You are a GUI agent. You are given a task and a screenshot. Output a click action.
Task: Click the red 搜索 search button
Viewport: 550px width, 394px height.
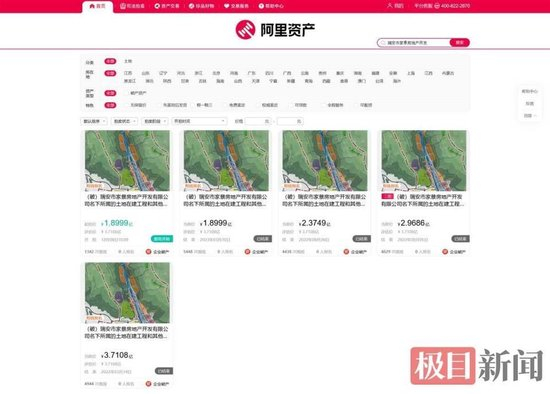(460, 42)
